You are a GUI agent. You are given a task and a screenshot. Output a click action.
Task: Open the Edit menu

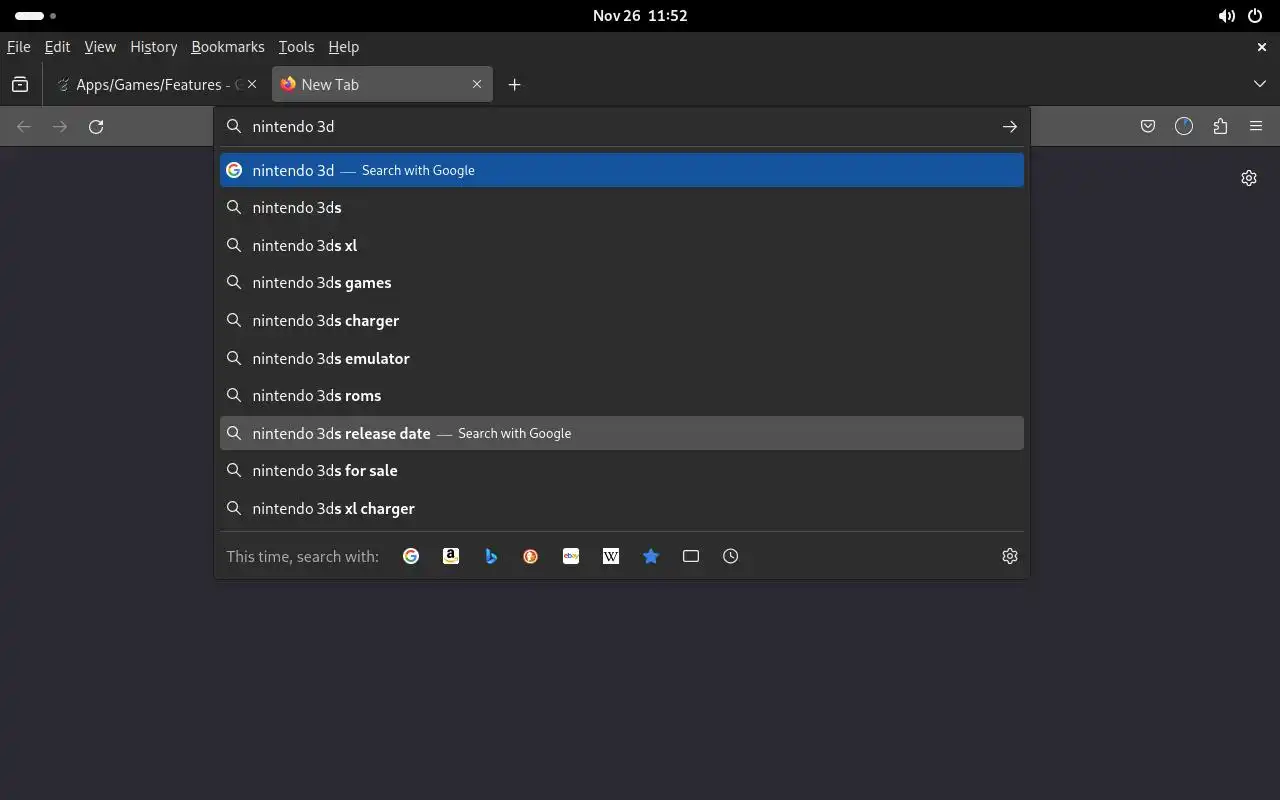tap(57, 47)
